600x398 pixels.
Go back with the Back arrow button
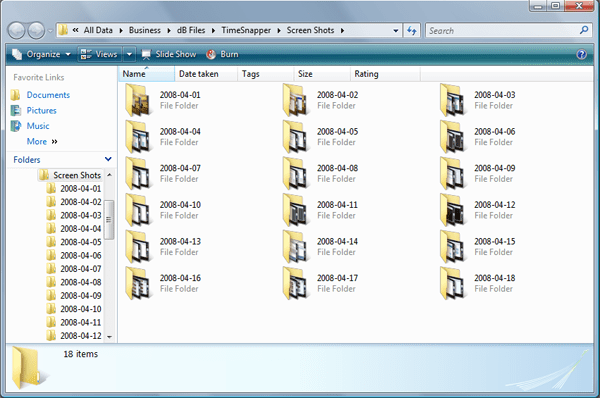pyautogui.click(x=16, y=30)
